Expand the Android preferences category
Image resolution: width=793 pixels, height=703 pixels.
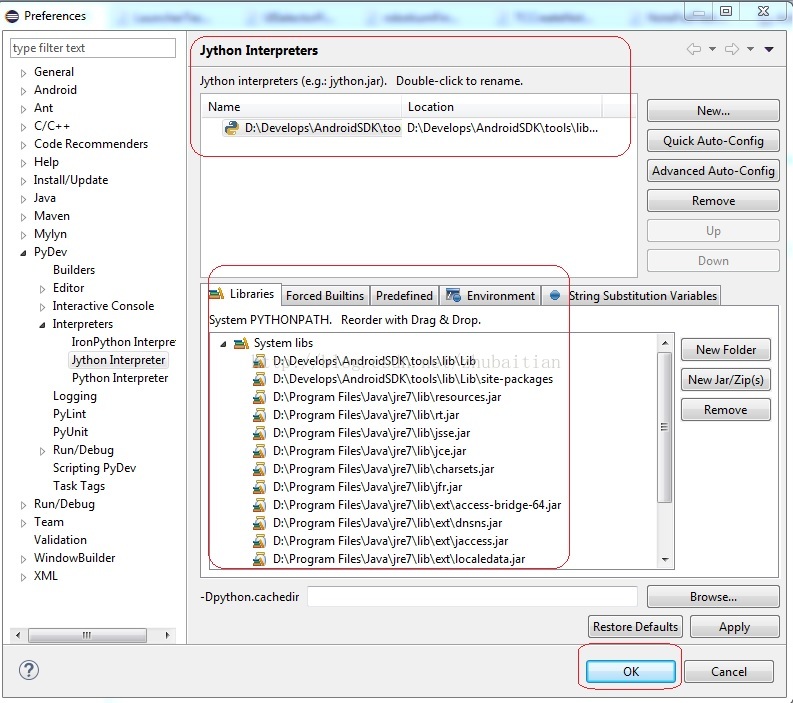coord(23,91)
